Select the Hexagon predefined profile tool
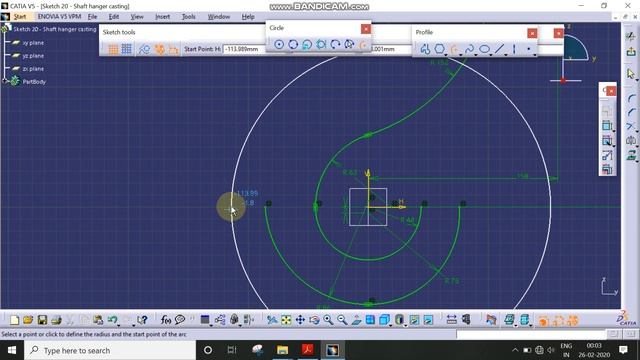 (x=440, y=49)
